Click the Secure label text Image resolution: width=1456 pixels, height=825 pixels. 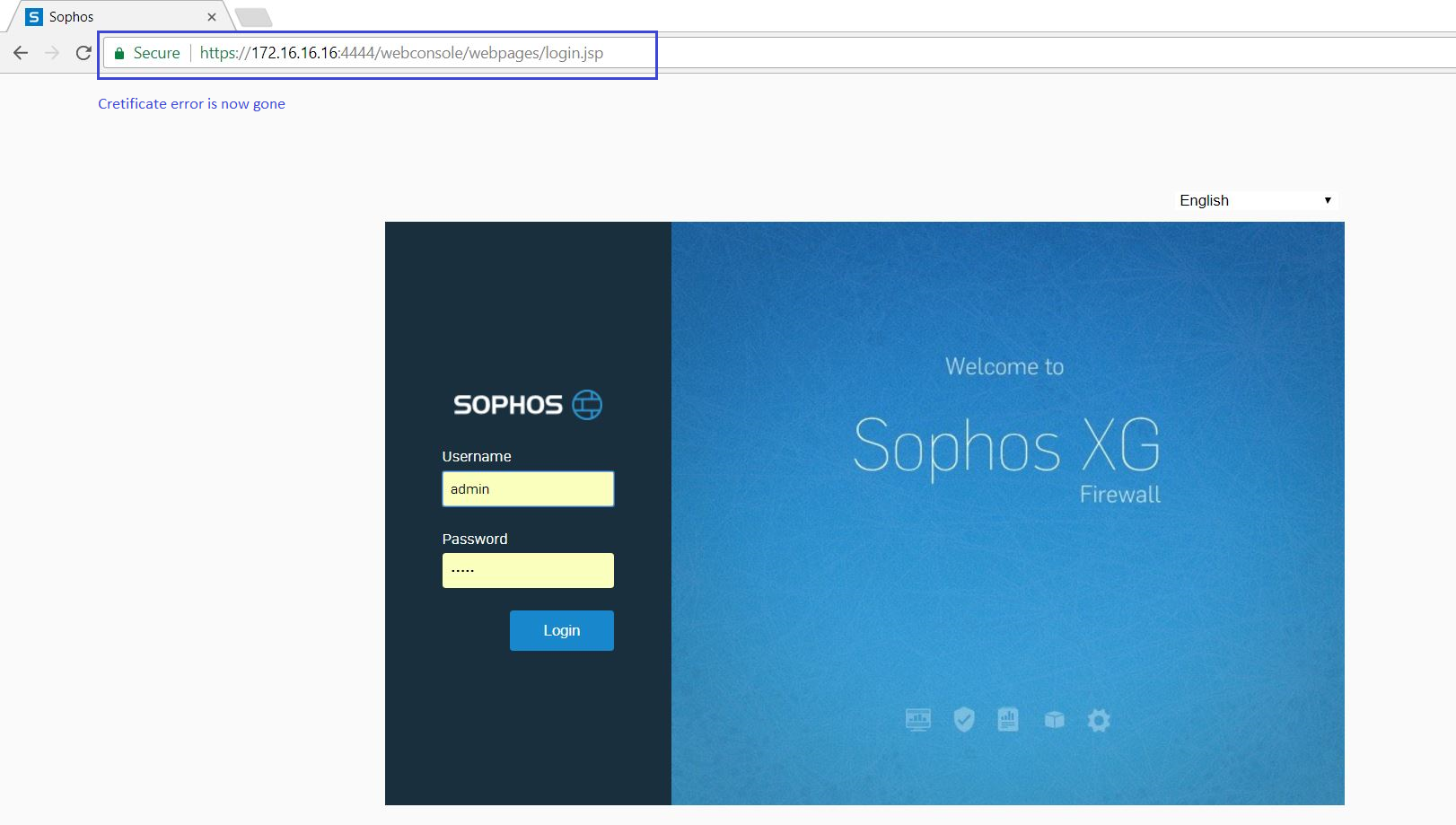pos(156,53)
